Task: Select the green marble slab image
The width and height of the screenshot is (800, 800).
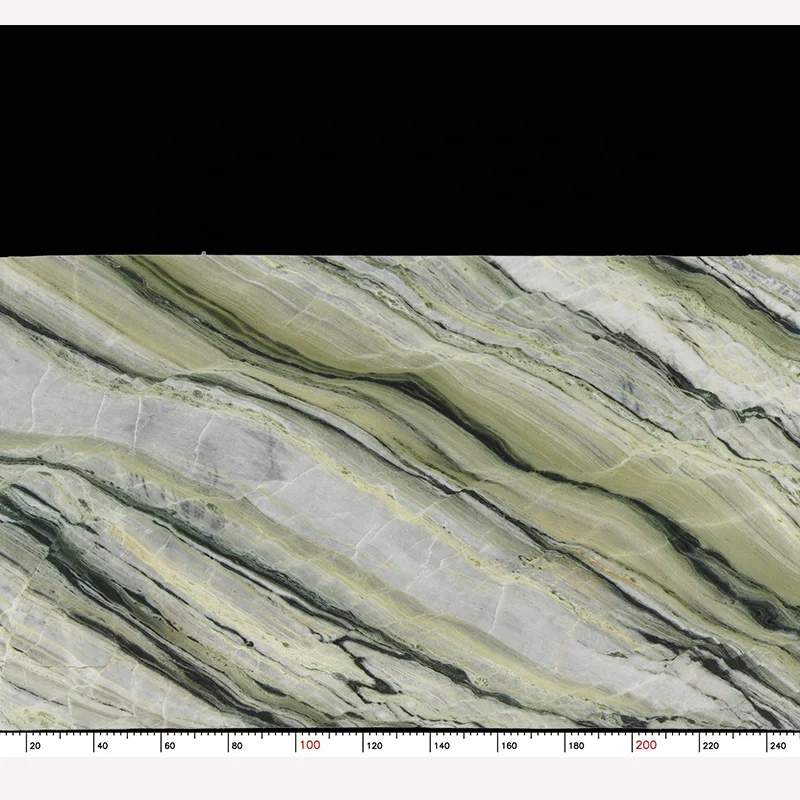Action: coord(400,490)
